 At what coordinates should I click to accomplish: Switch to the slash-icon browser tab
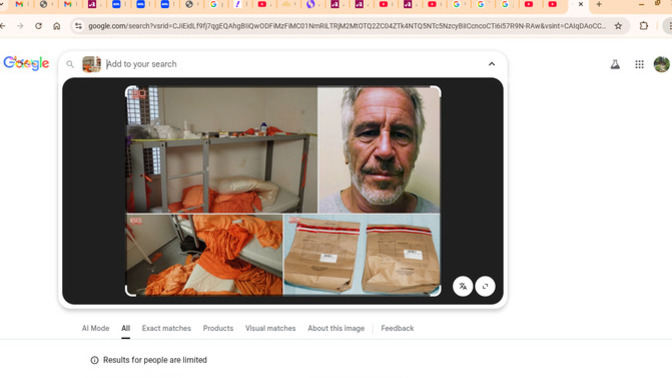[238, 4]
